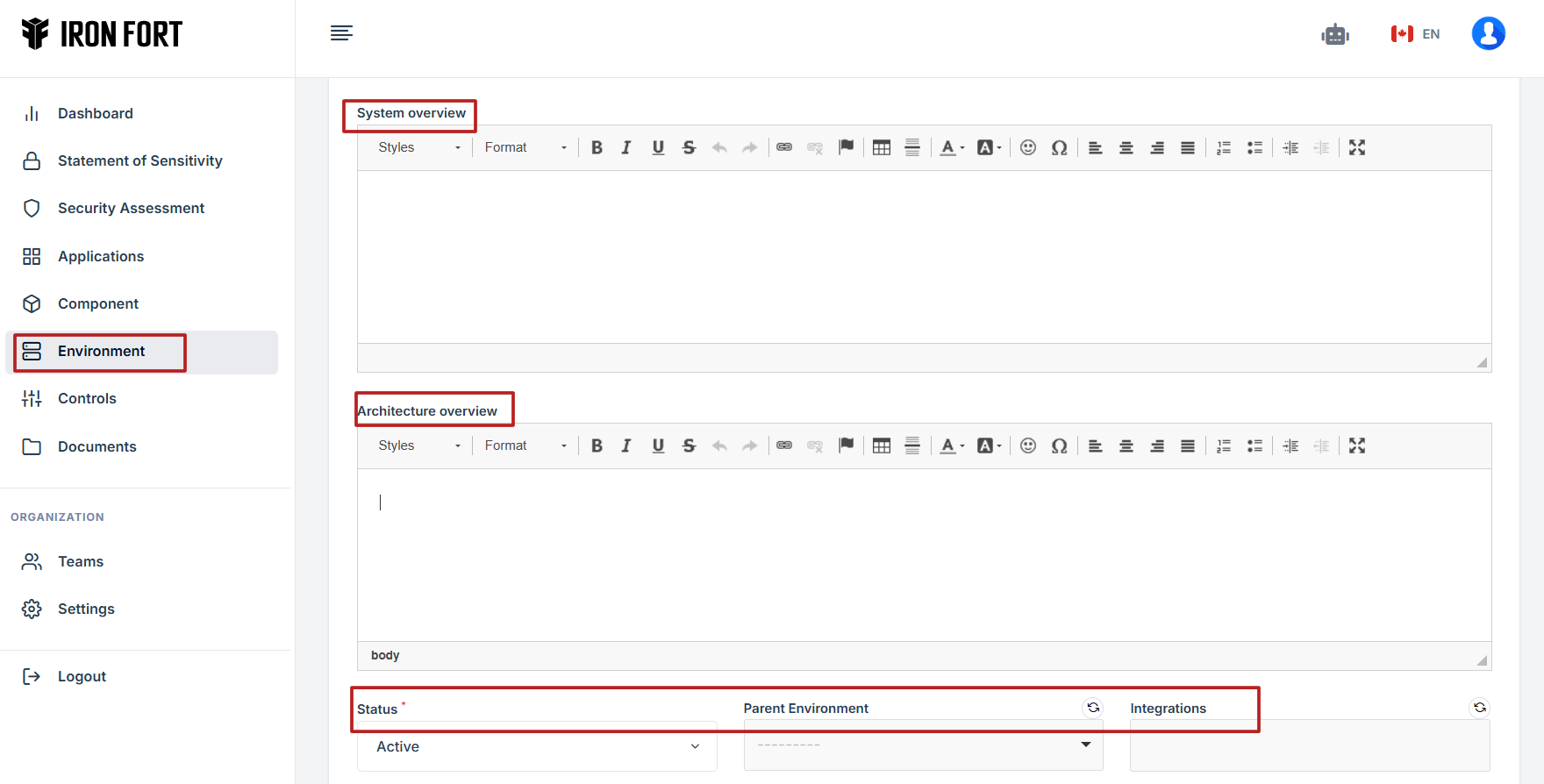The height and width of the screenshot is (784, 1544).
Task: Open Styles dropdown in System overview toolbar
Action: 418,147
